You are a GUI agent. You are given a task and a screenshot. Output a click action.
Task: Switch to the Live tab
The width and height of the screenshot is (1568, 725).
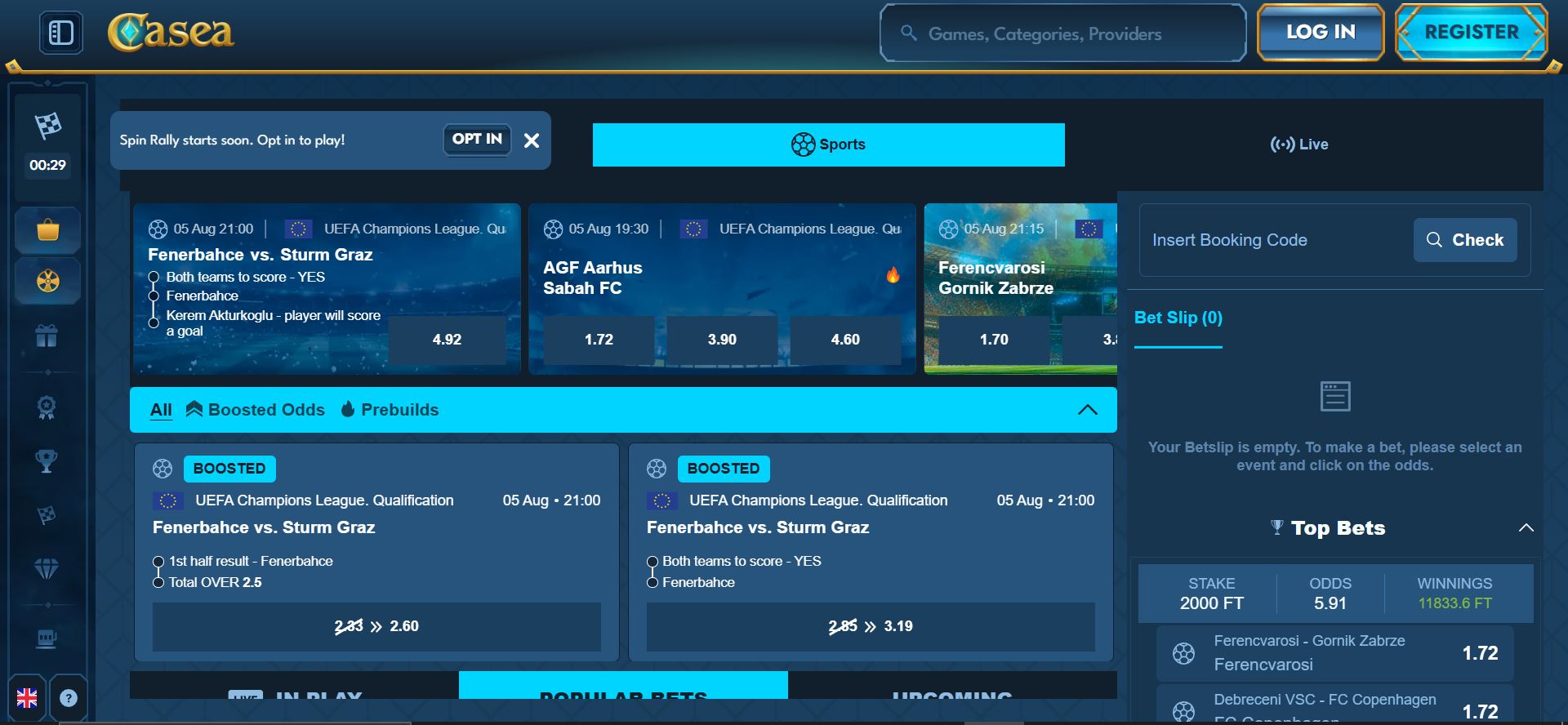(x=1299, y=145)
